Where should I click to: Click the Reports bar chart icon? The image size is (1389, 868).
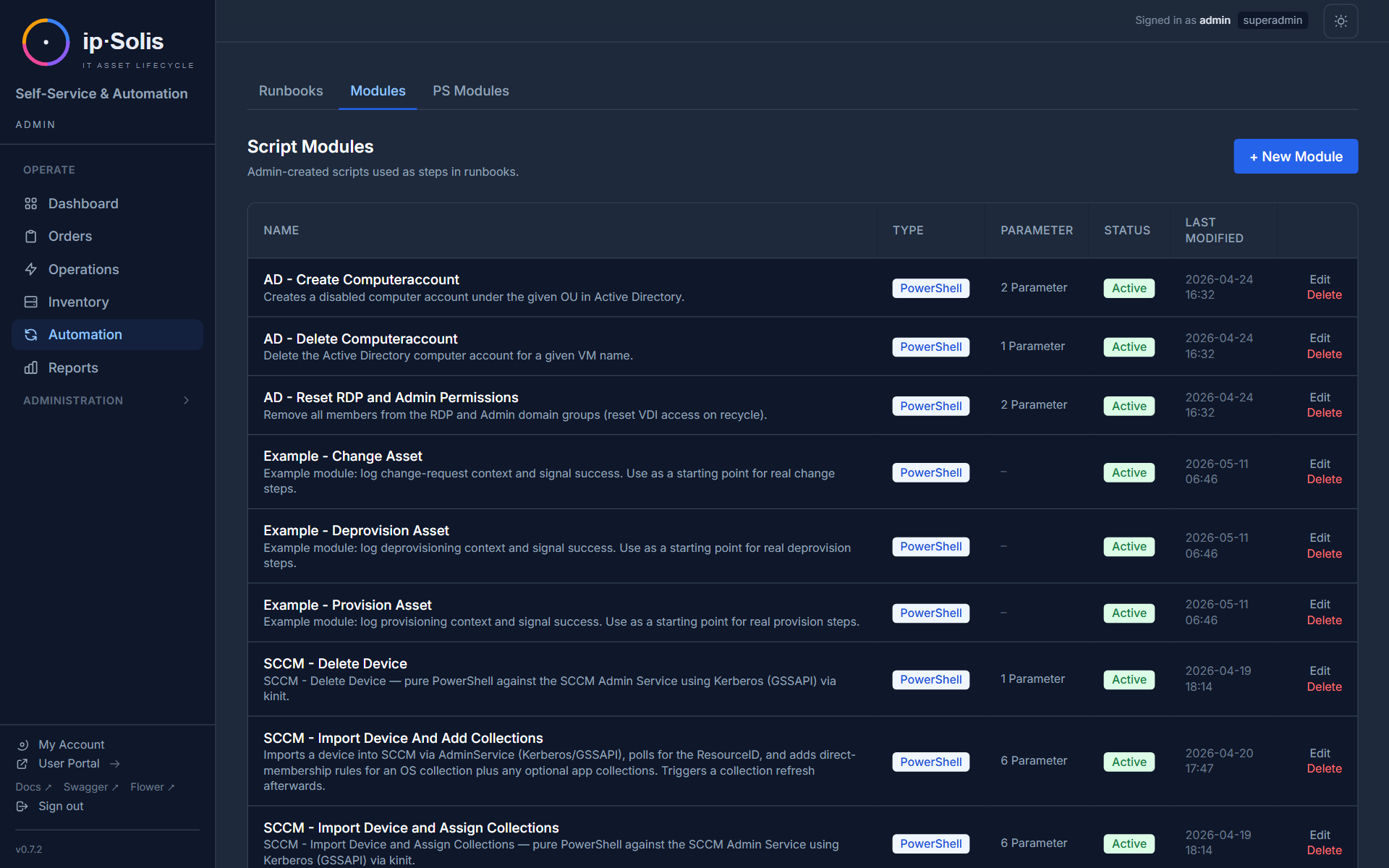click(x=30, y=367)
